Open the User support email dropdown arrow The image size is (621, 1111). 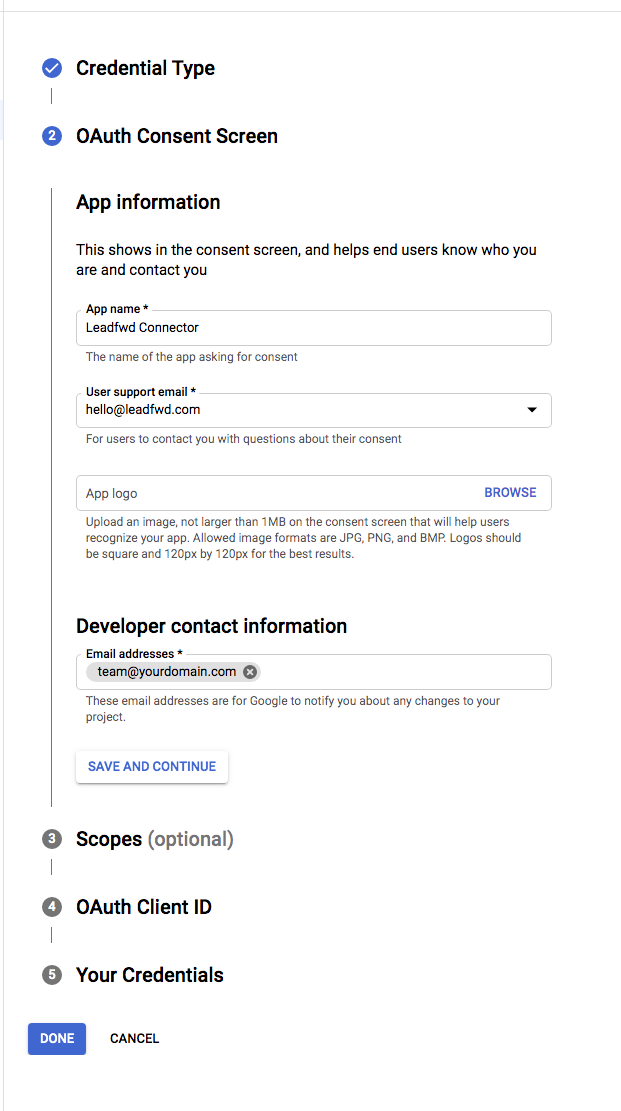click(532, 410)
